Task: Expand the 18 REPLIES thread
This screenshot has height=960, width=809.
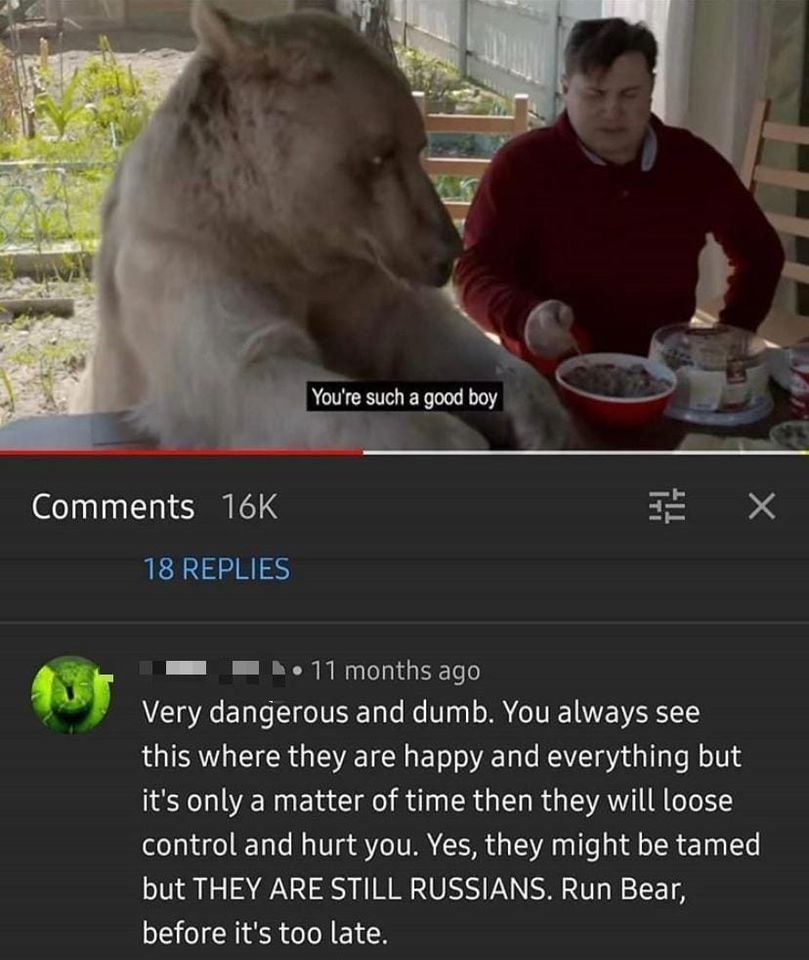Action: click(216, 569)
